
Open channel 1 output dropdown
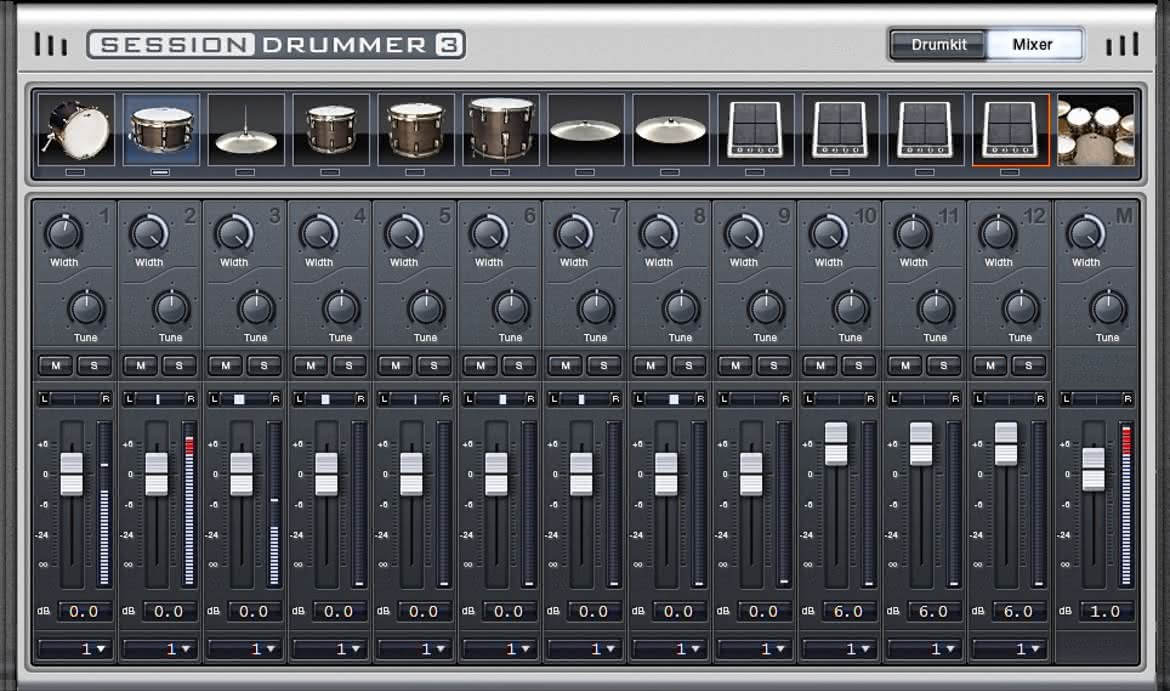coord(75,649)
